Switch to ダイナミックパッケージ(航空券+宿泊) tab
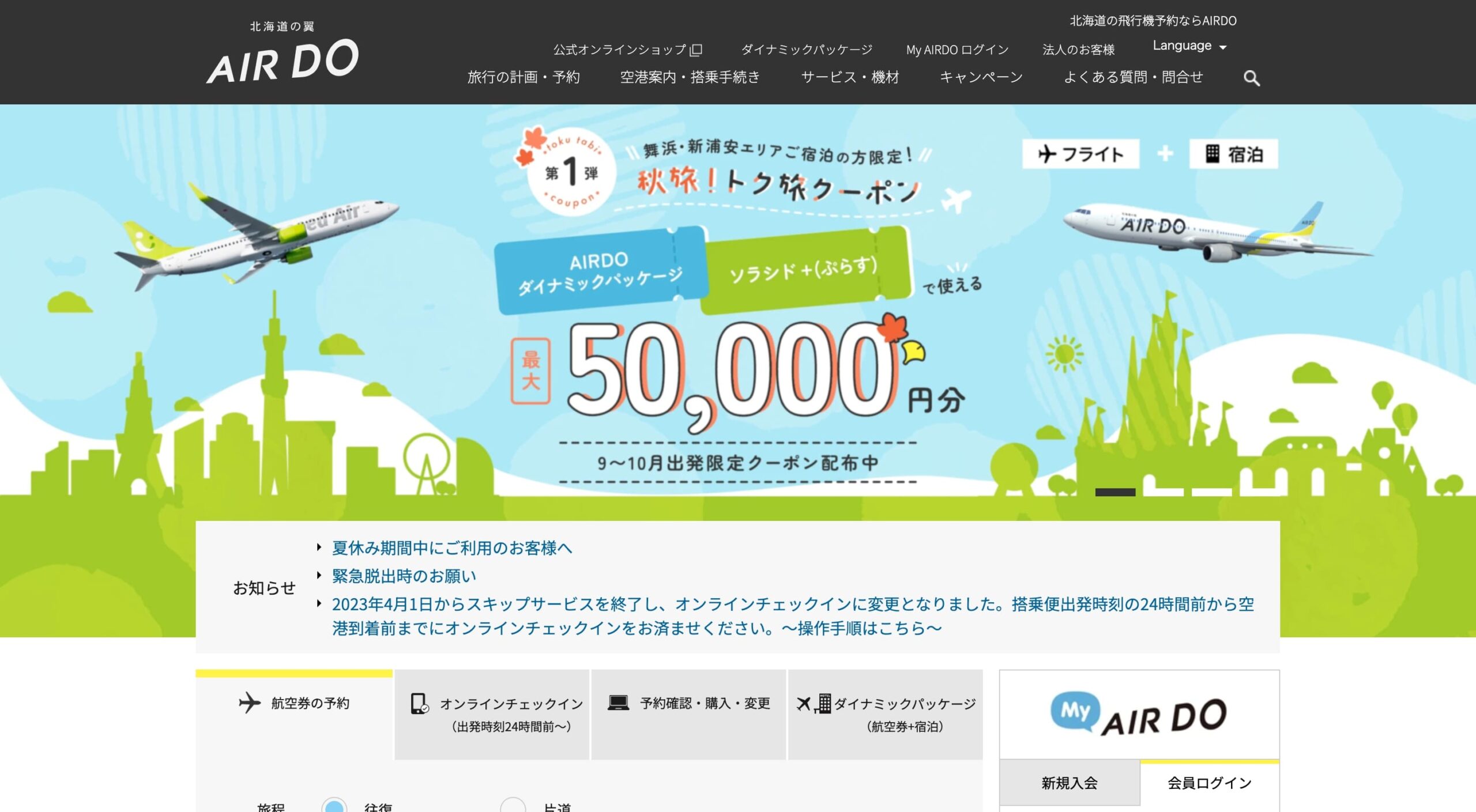The width and height of the screenshot is (1476, 812). (x=885, y=714)
